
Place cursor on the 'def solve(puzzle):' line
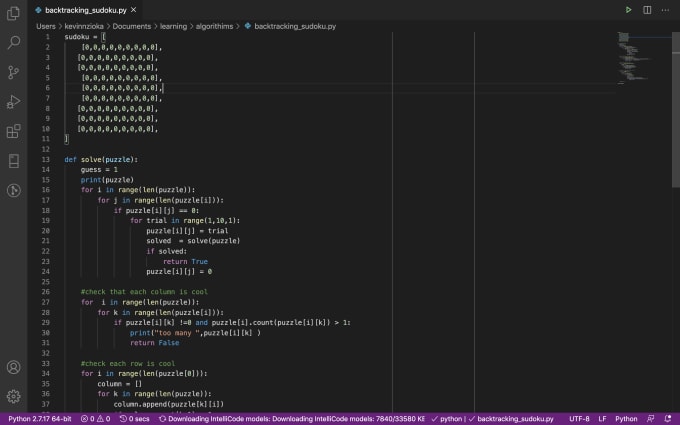[101, 160]
